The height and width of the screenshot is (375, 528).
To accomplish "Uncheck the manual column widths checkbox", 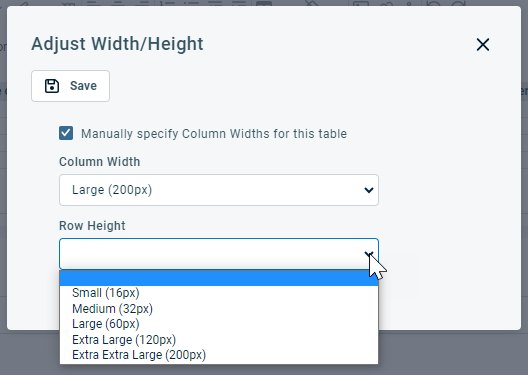I will 66,133.
